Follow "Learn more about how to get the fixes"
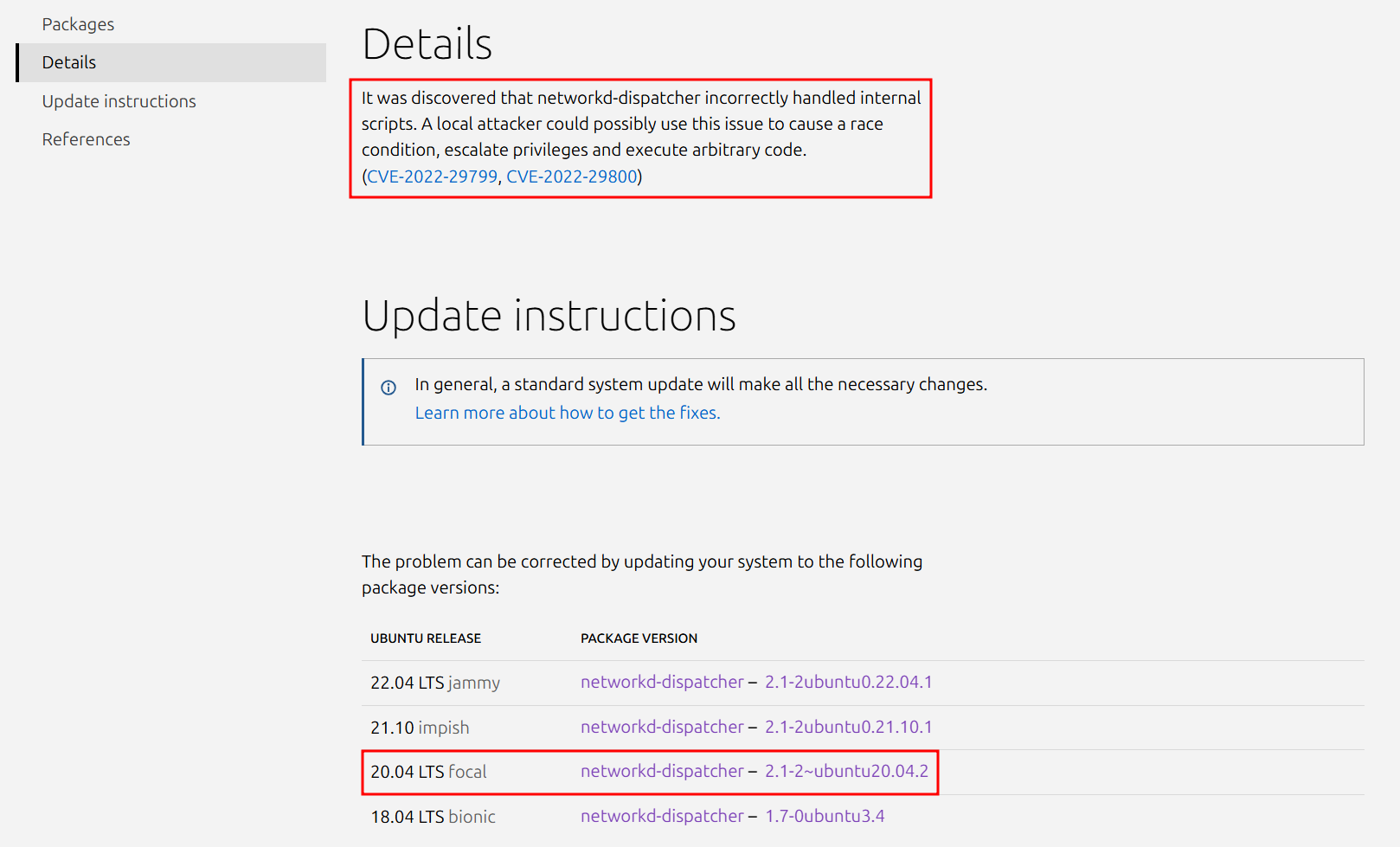This screenshot has width=1400, height=847. click(567, 413)
